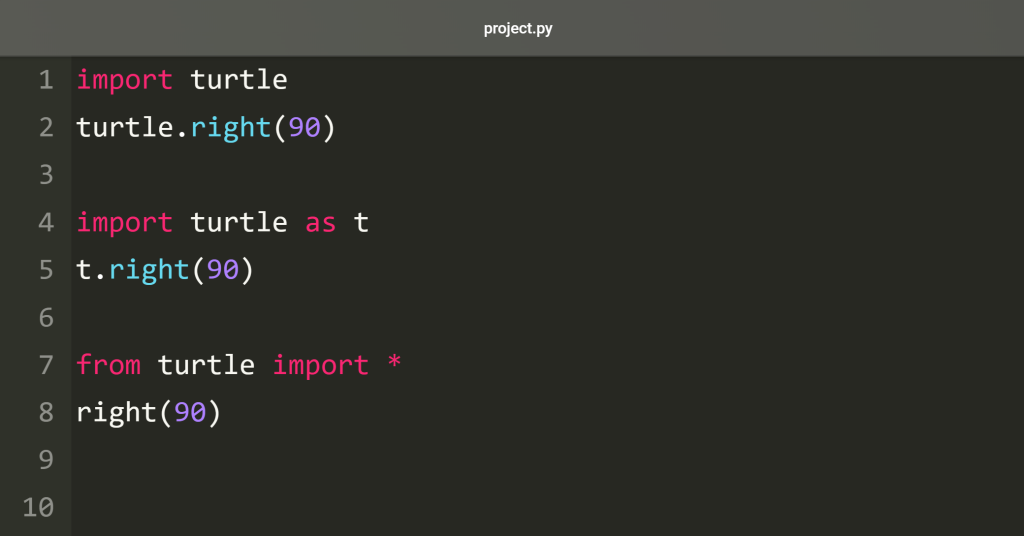Click line number 1 in the gutter
Image resolution: width=1024 pixels, height=536 pixels.
46,80
